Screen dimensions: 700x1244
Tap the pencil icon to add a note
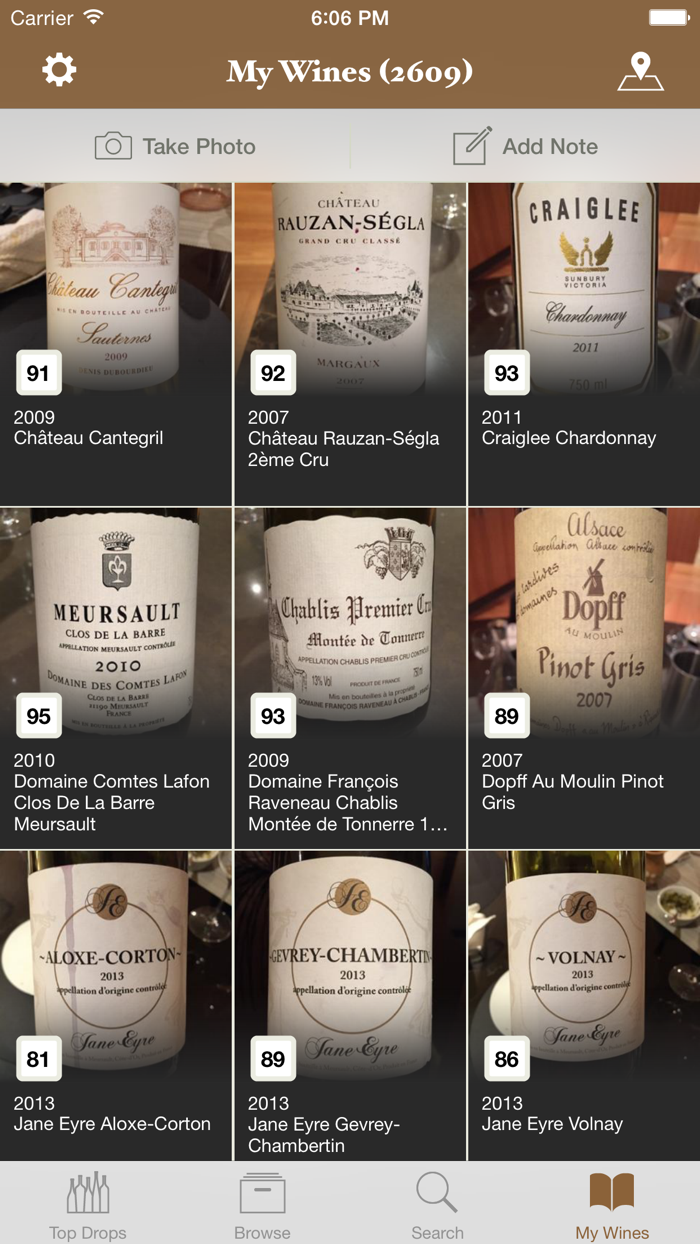[x=468, y=146]
